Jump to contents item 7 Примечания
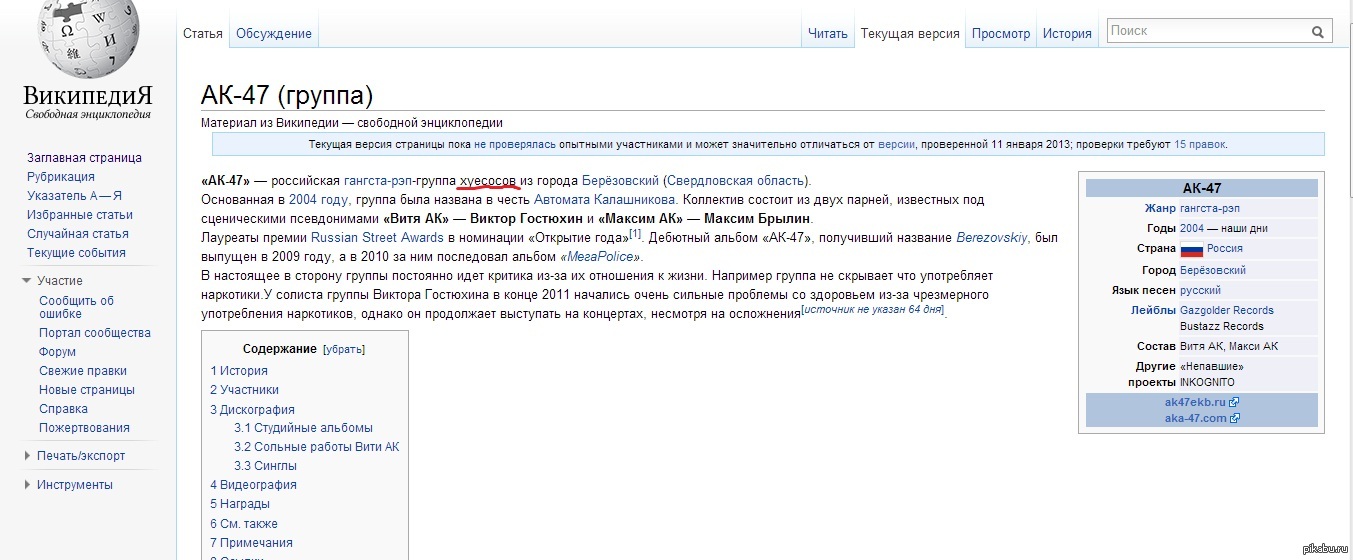The image size is (1353, 560). coord(251,543)
